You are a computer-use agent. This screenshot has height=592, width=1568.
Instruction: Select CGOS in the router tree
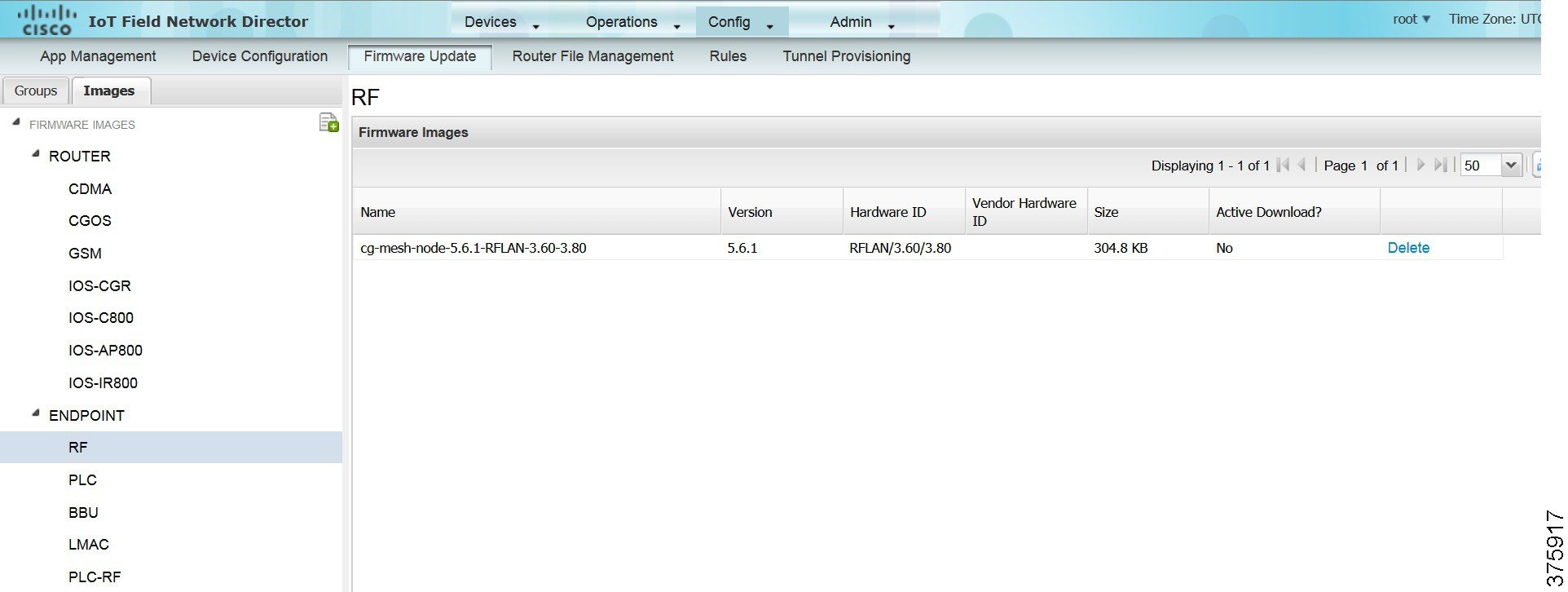point(90,221)
